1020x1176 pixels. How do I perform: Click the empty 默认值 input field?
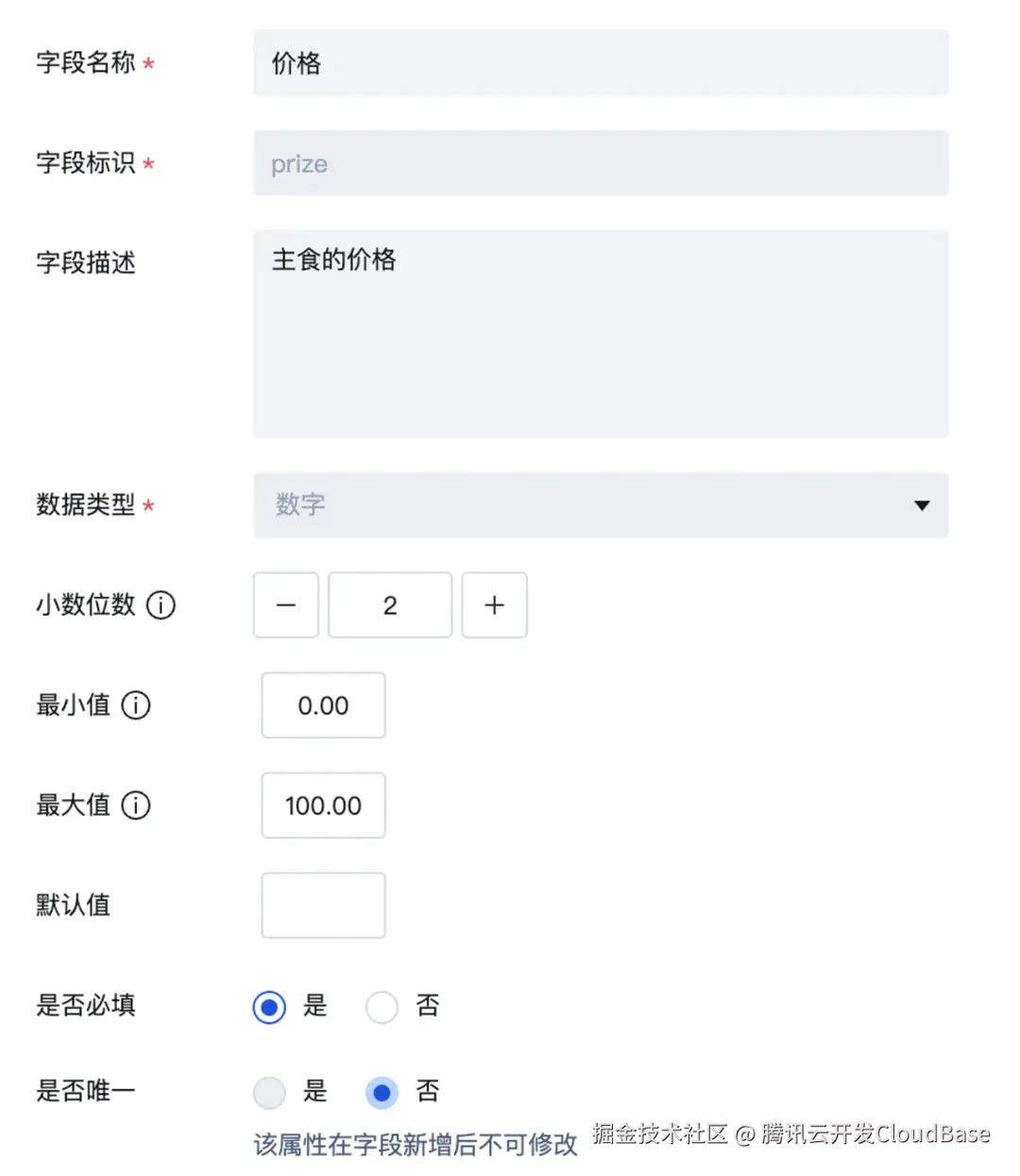click(x=323, y=905)
